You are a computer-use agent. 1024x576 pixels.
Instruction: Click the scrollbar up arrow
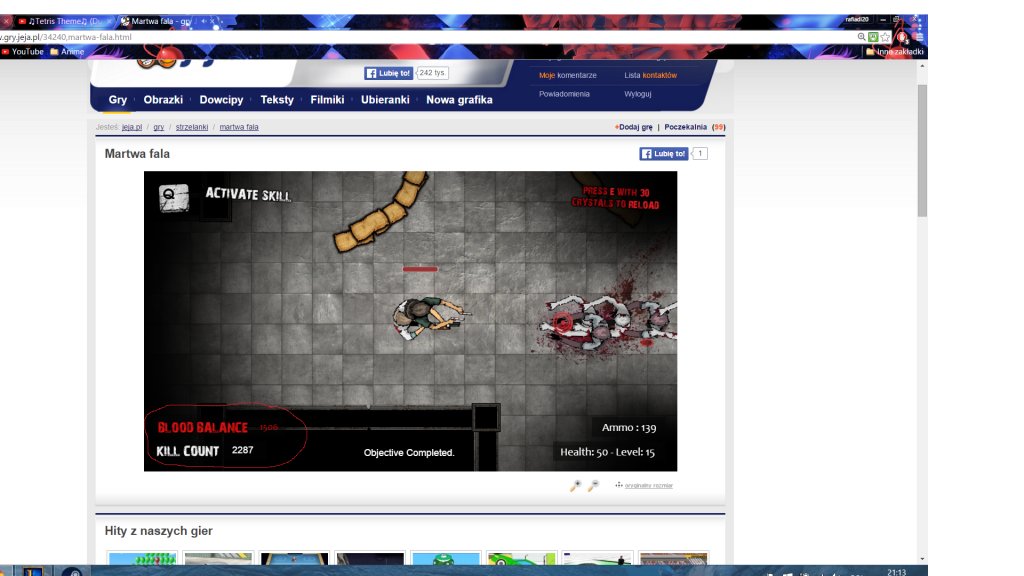pos(922,66)
